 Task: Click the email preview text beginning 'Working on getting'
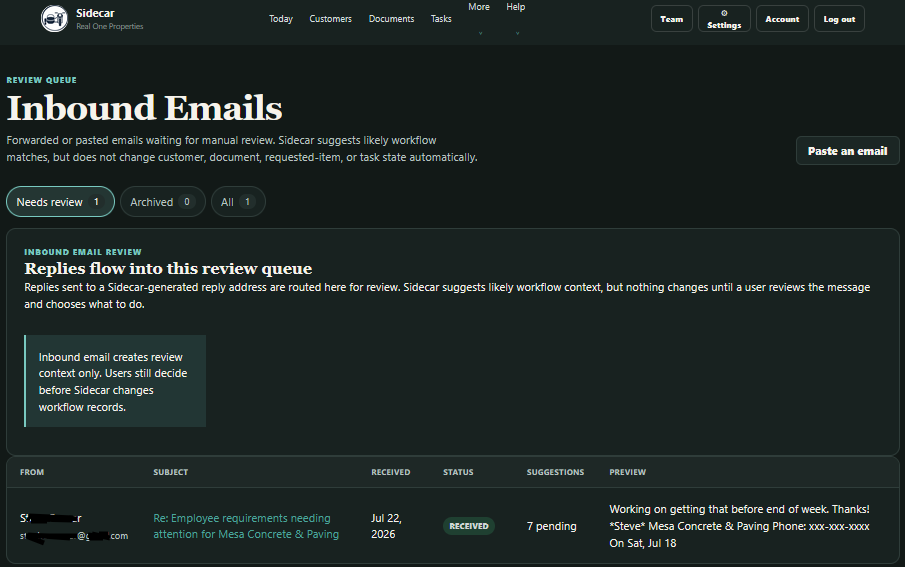click(739, 526)
